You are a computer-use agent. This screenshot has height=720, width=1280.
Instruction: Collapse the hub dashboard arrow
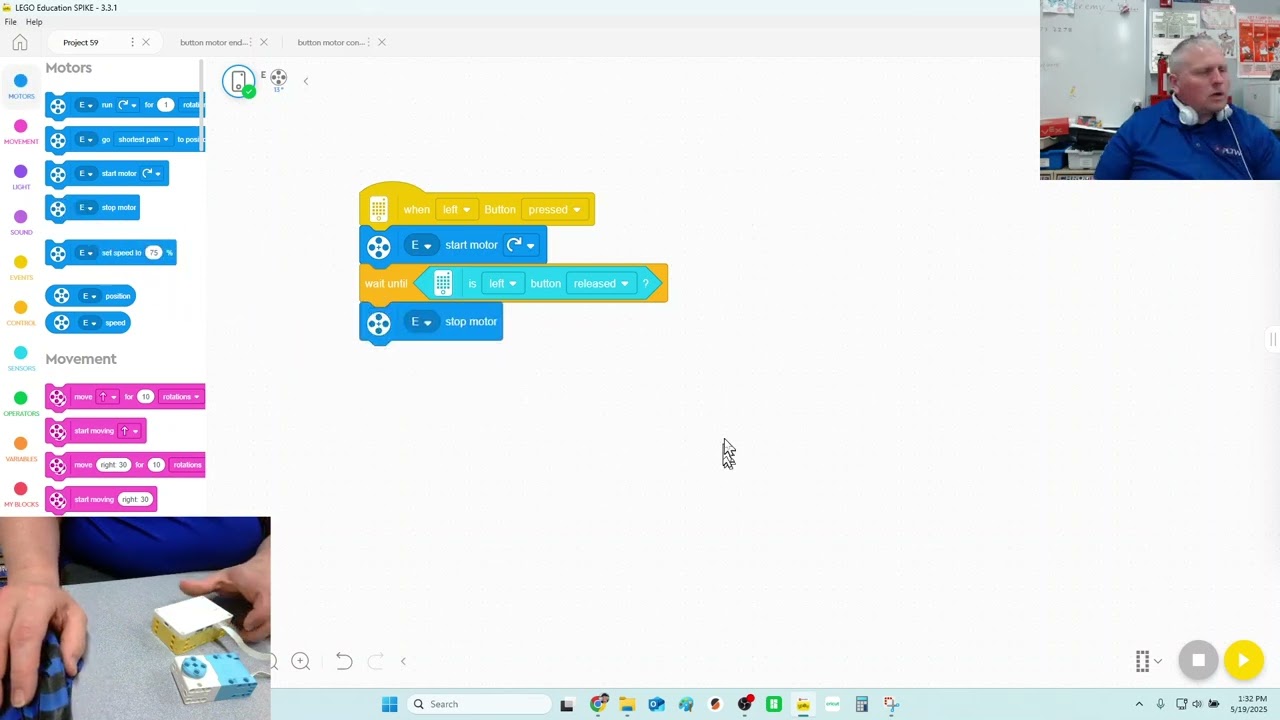(x=306, y=81)
